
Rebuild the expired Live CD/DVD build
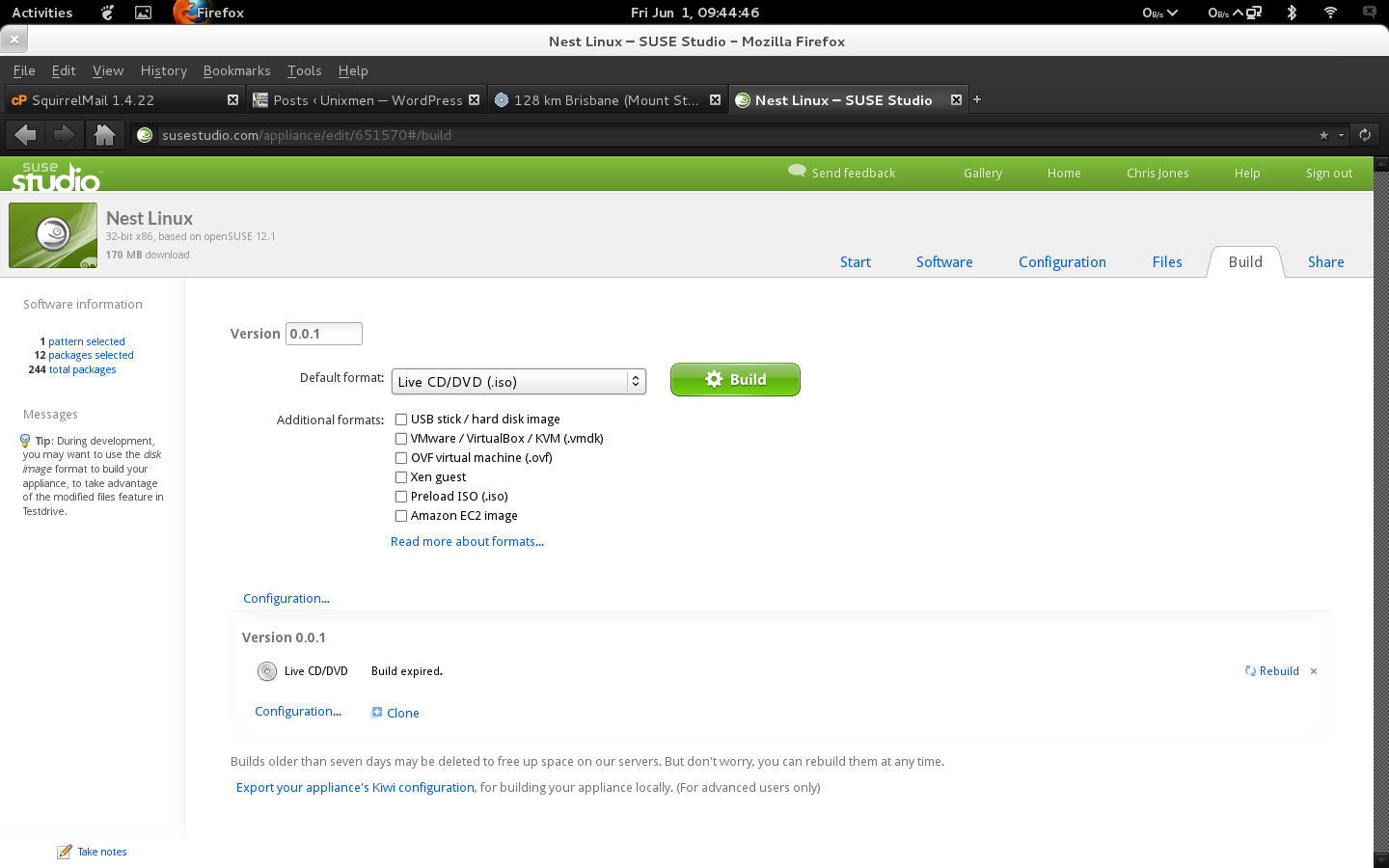pyautogui.click(x=1272, y=671)
